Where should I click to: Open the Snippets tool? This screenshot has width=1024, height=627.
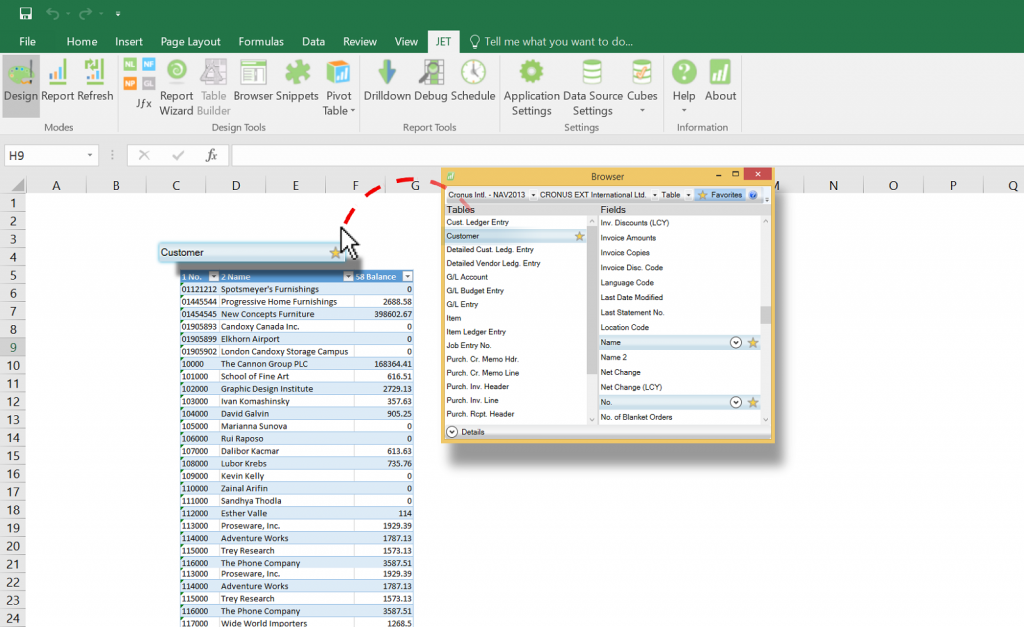(x=297, y=82)
